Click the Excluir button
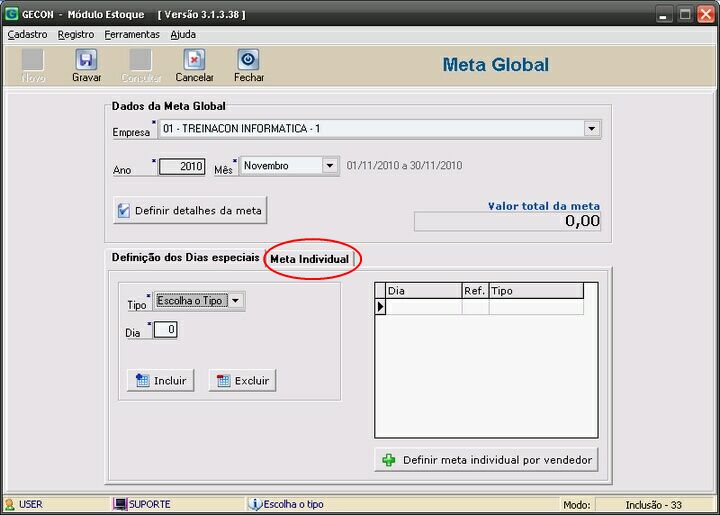The width and height of the screenshot is (720, 515). 242,381
